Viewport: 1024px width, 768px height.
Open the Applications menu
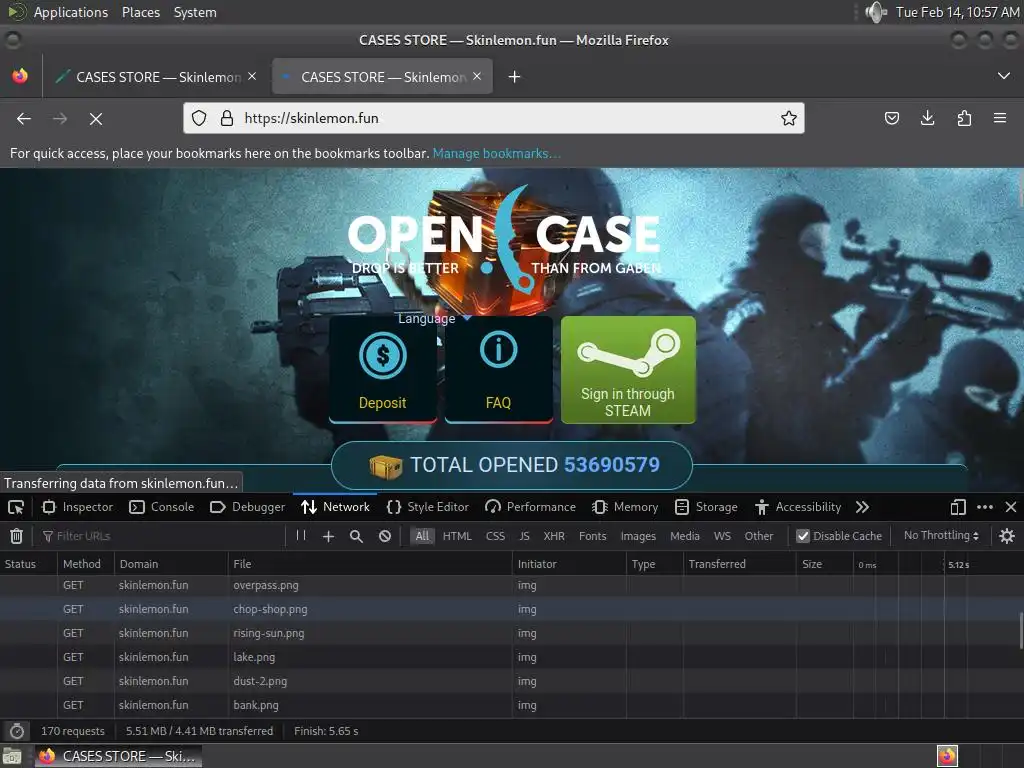(71, 12)
